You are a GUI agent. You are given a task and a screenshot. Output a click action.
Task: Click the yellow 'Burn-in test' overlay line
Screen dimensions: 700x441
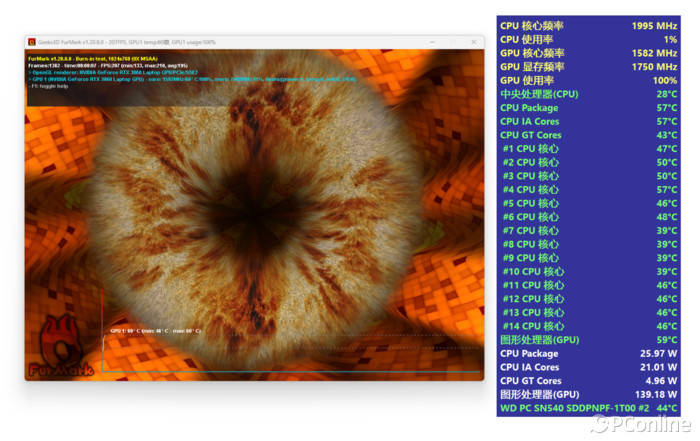click(93, 58)
